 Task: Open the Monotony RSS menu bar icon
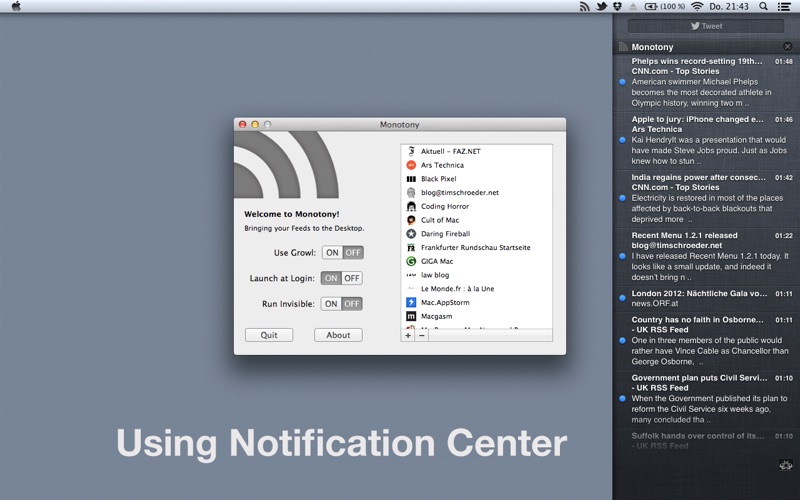point(585,7)
